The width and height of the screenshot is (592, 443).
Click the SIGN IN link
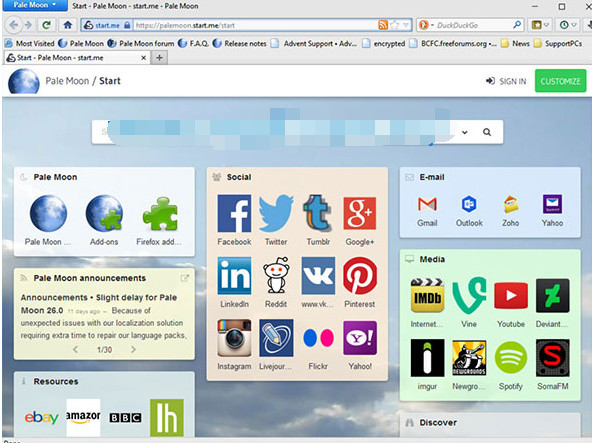[x=506, y=81]
